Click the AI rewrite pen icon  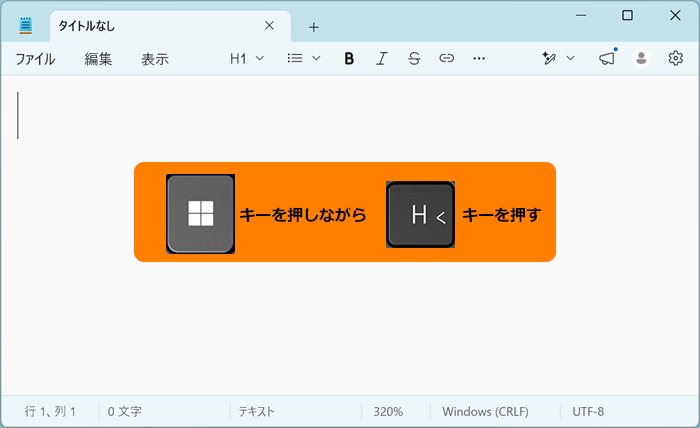pyautogui.click(x=549, y=58)
